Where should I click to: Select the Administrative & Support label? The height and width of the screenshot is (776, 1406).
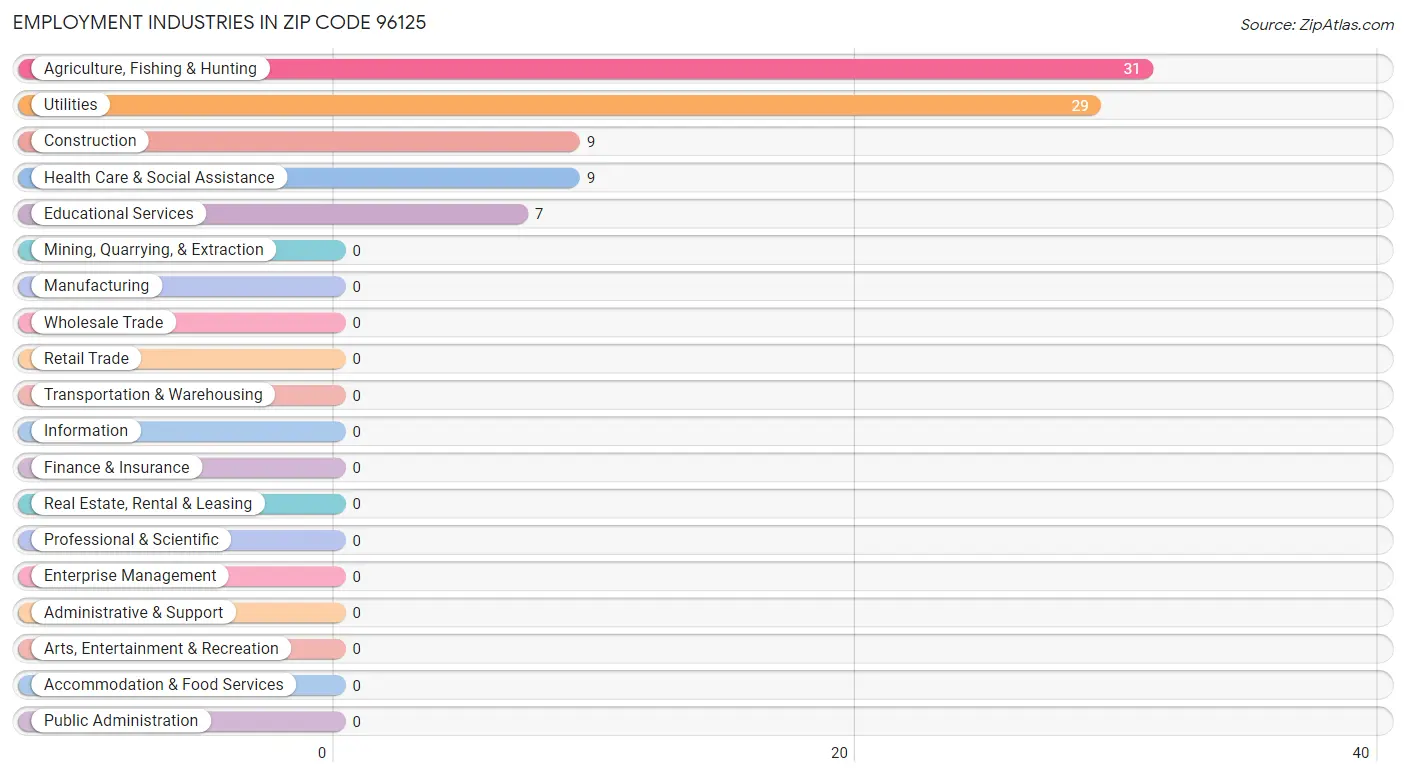(x=133, y=613)
